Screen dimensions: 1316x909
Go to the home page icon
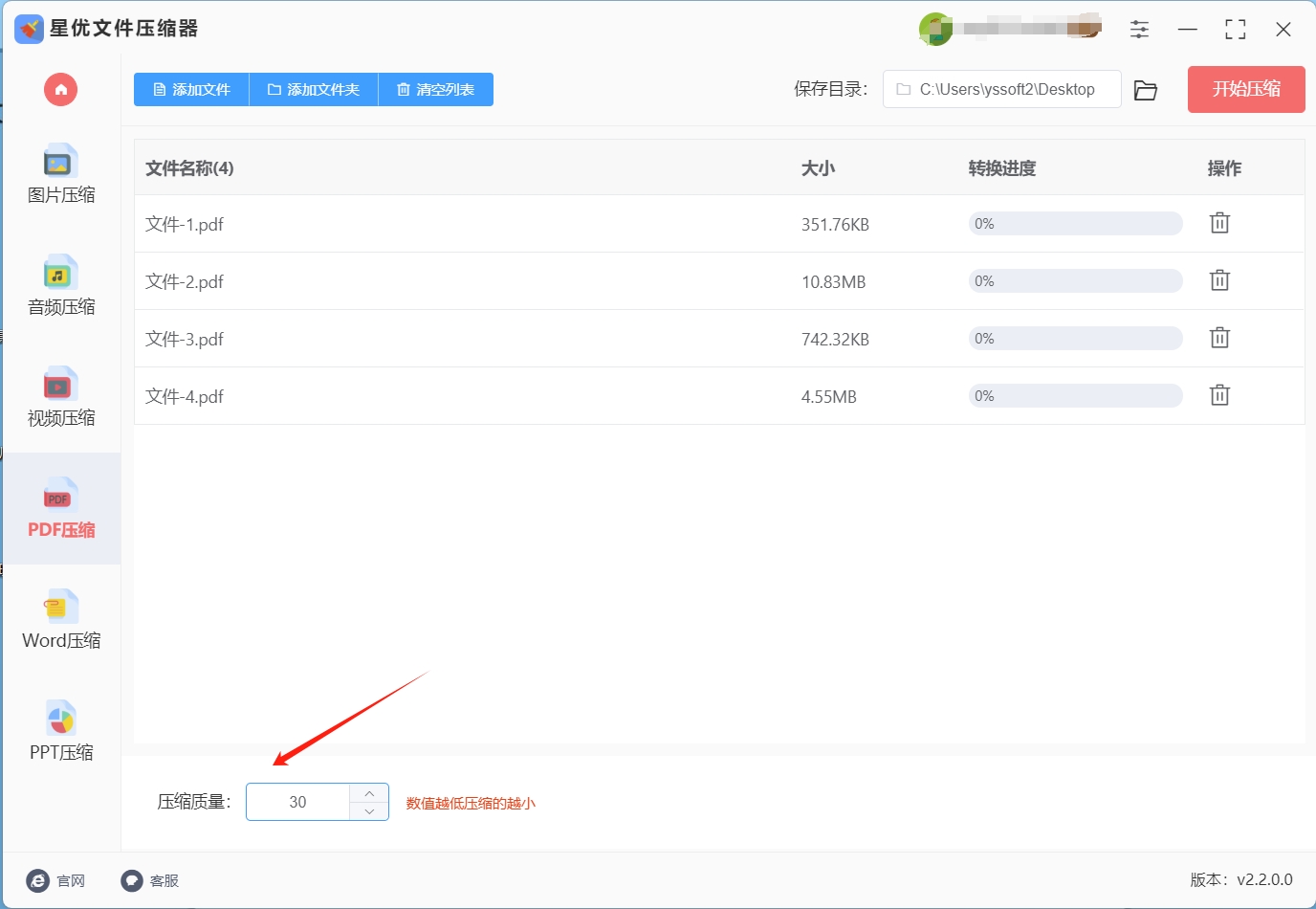[60, 90]
